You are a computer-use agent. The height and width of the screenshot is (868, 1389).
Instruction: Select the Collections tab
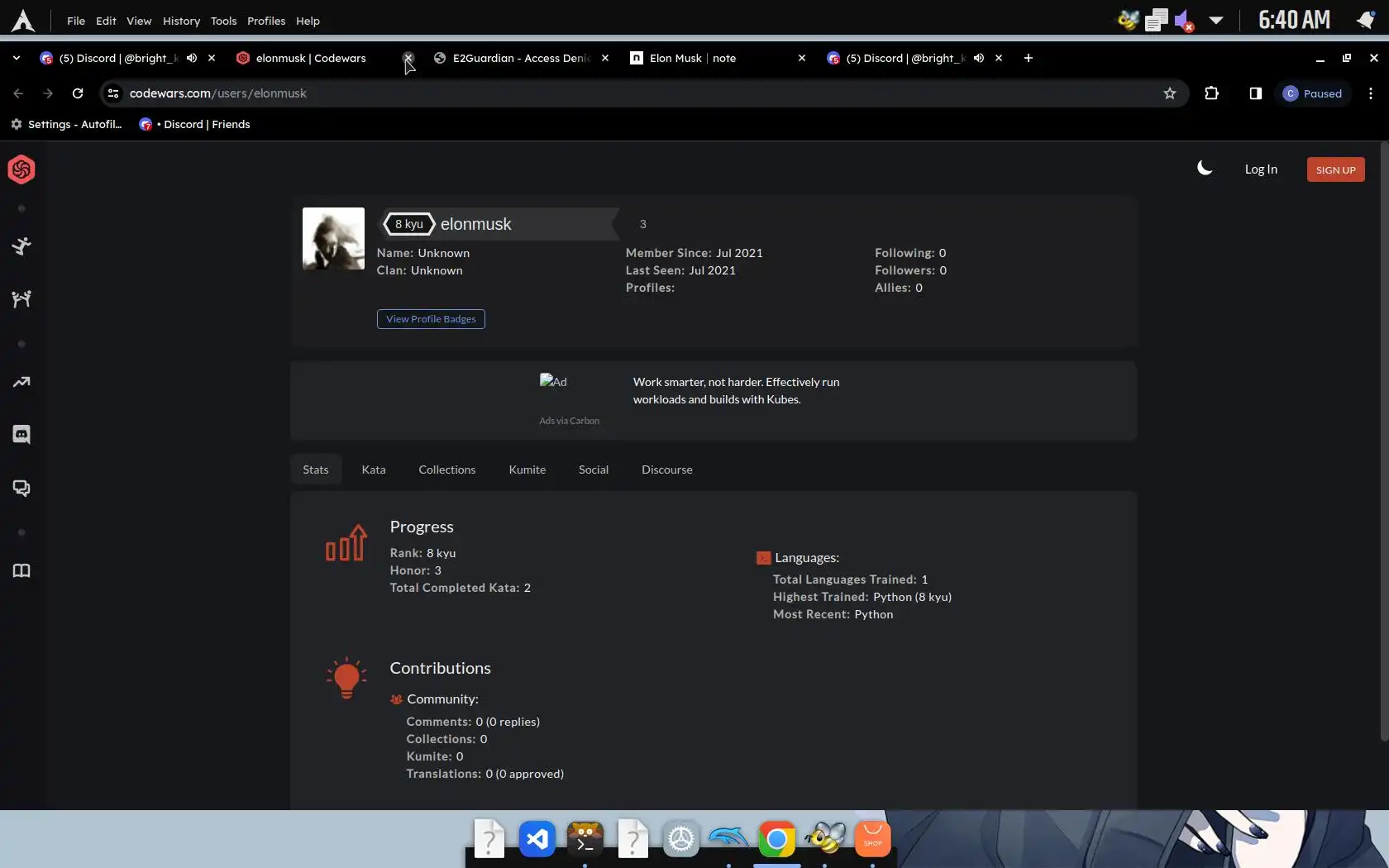tap(447, 470)
